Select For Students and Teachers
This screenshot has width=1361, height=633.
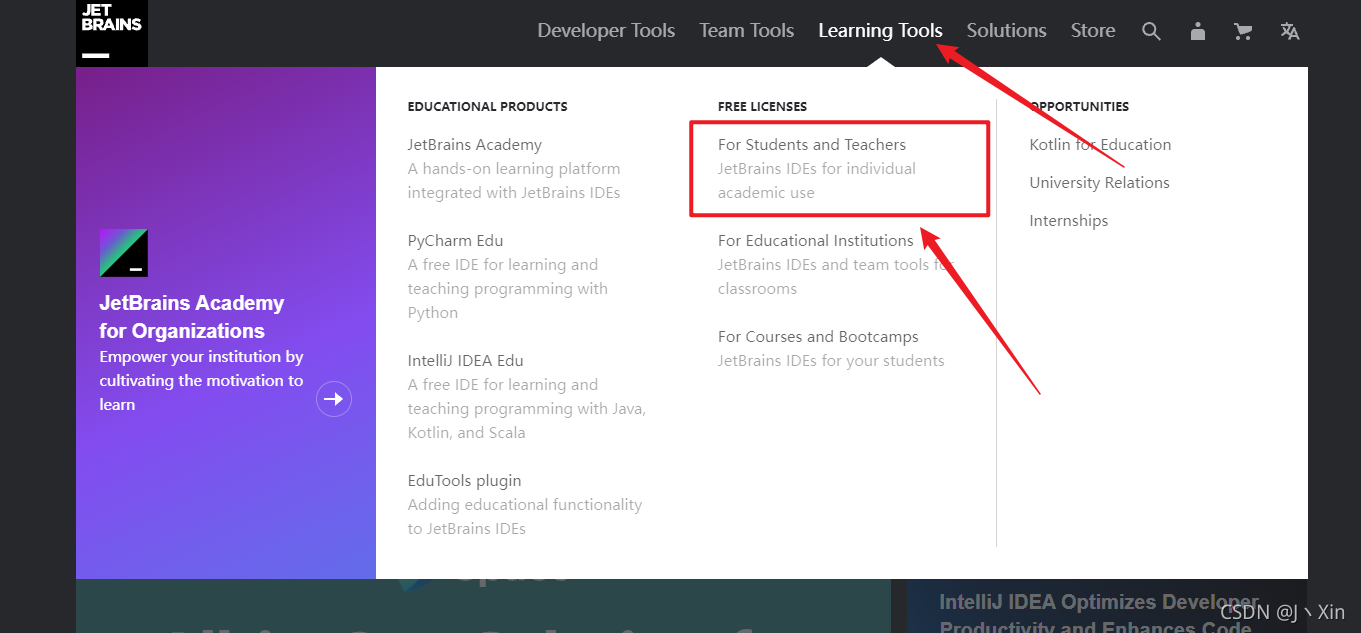click(x=812, y=145)
